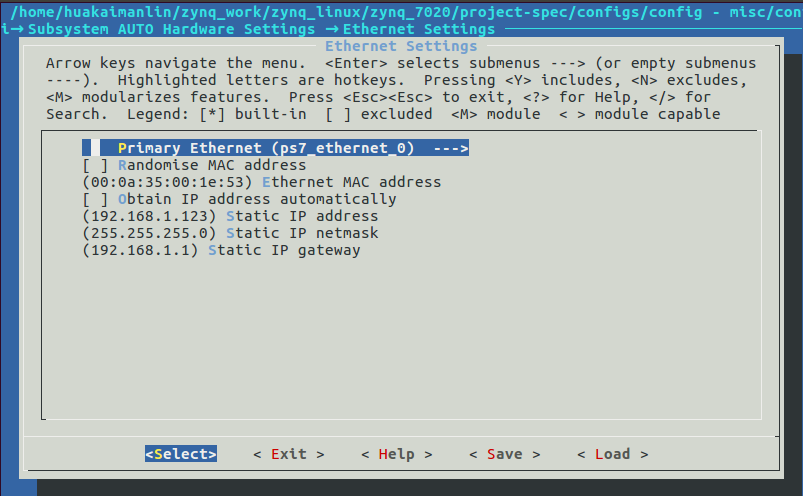Click Subsystem AUTO Hardware Settings breadcrumb text

[x=172, y=29]
